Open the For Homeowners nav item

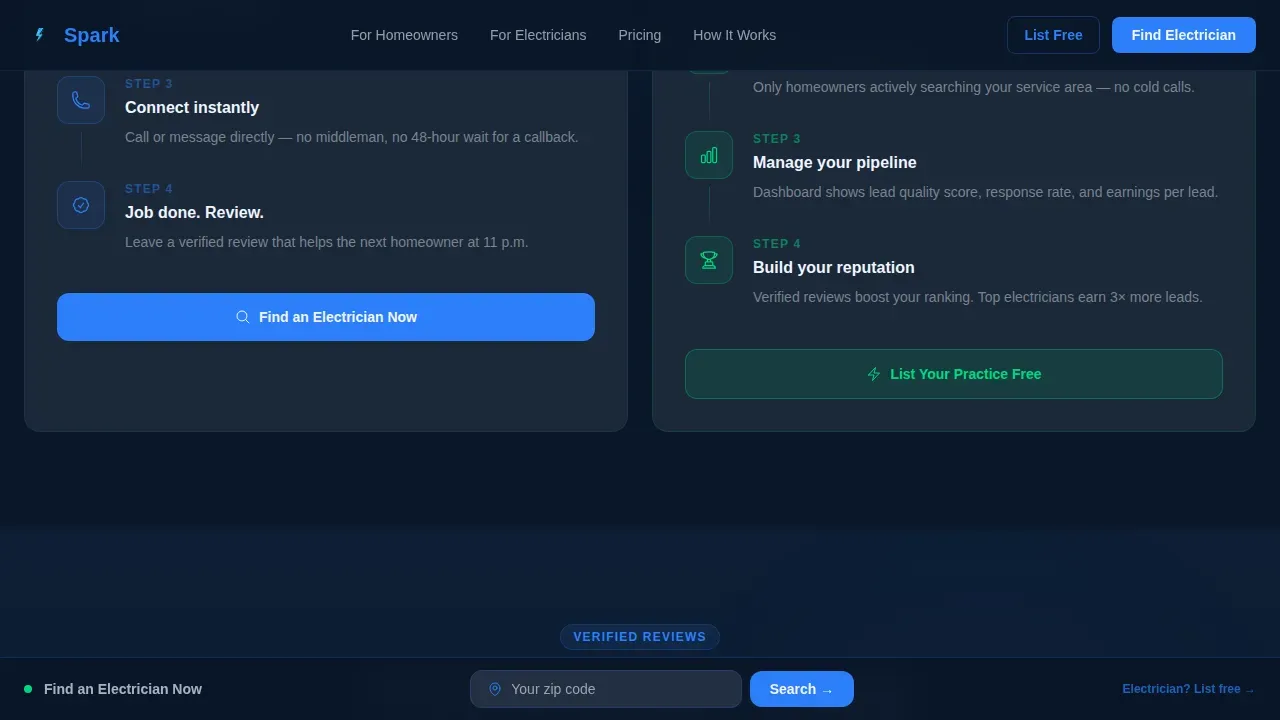[404, 35]
